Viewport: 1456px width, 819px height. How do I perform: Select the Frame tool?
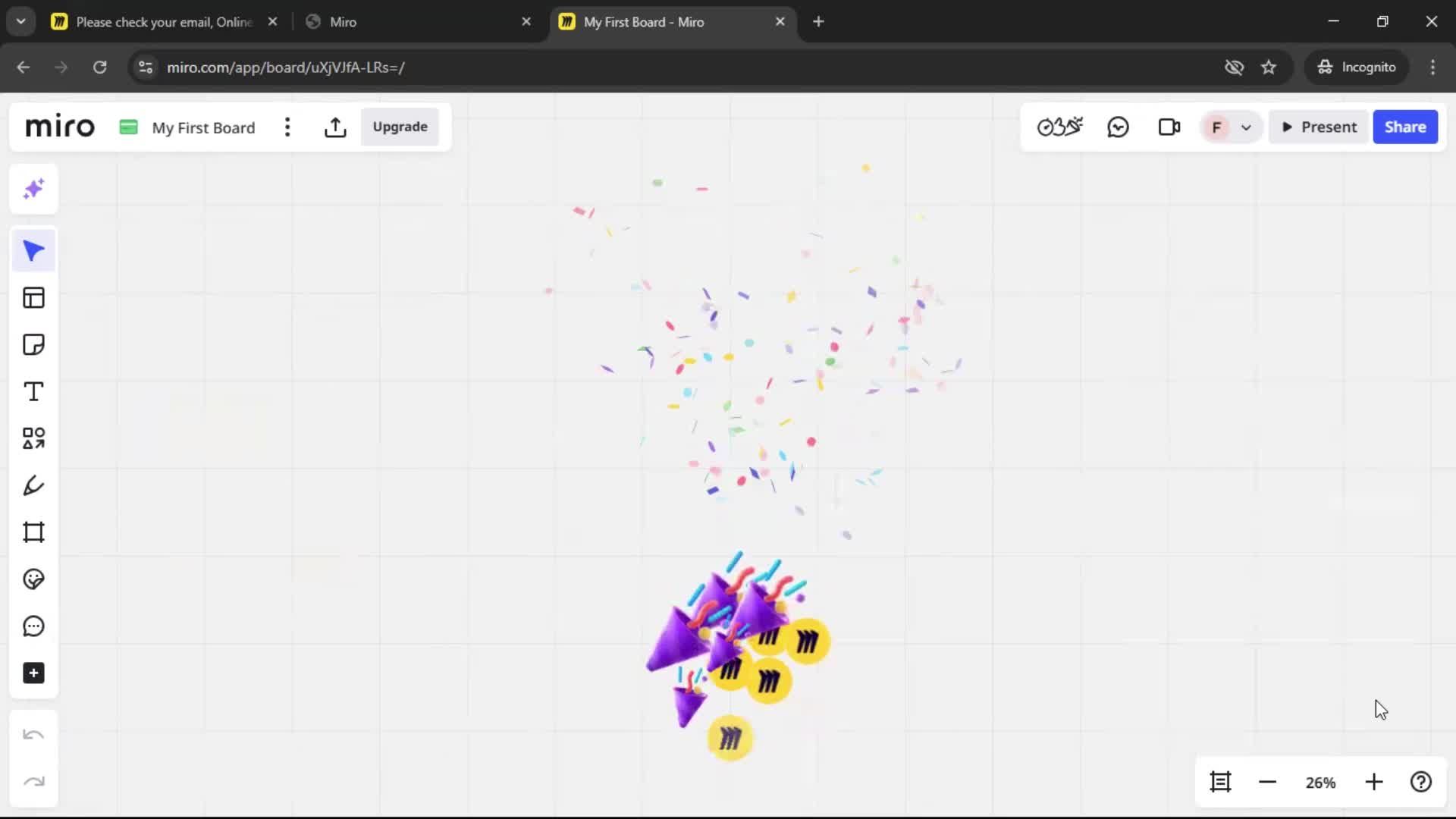33,532
